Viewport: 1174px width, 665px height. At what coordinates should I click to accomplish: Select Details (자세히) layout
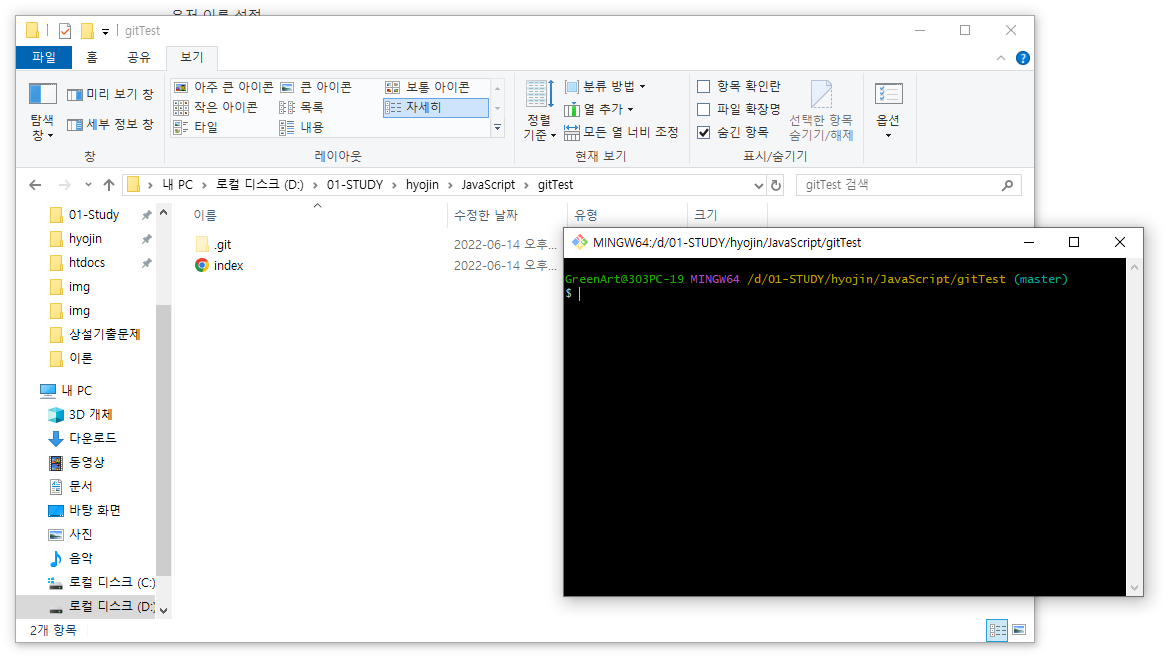(x=435, y=108)
